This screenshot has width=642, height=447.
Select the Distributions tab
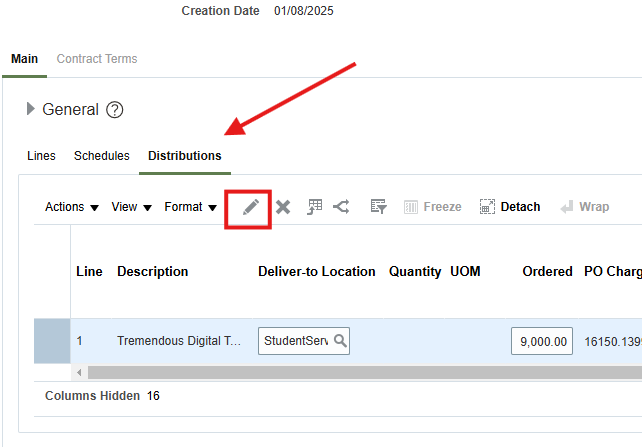coord(184,156)
